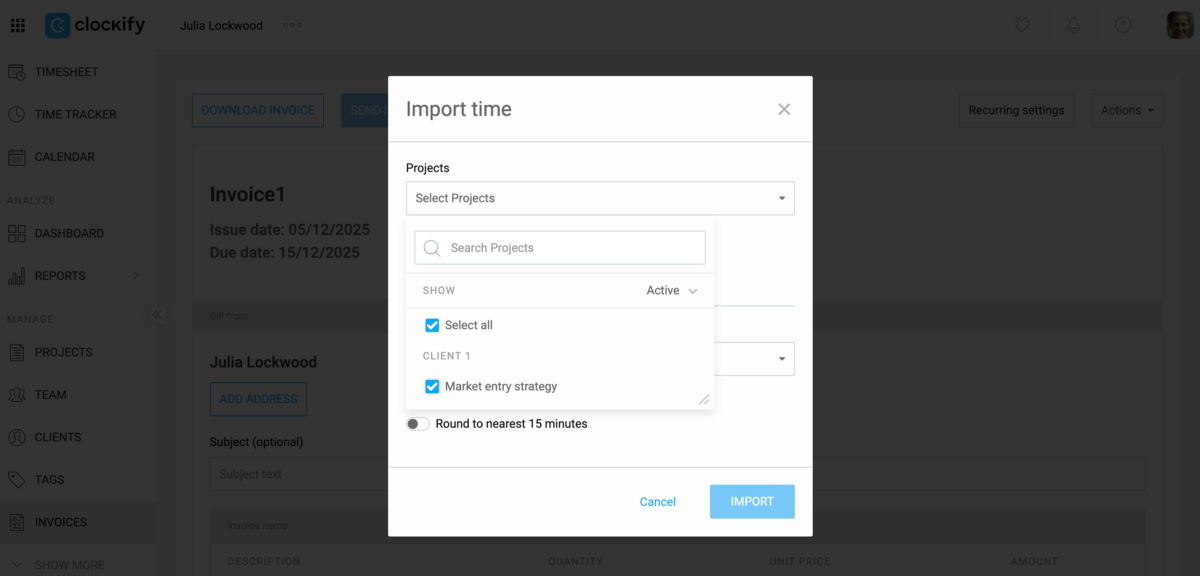Open the Clients page
Image resolution: width=1200 pixels, height=576 pixels.
63,437
